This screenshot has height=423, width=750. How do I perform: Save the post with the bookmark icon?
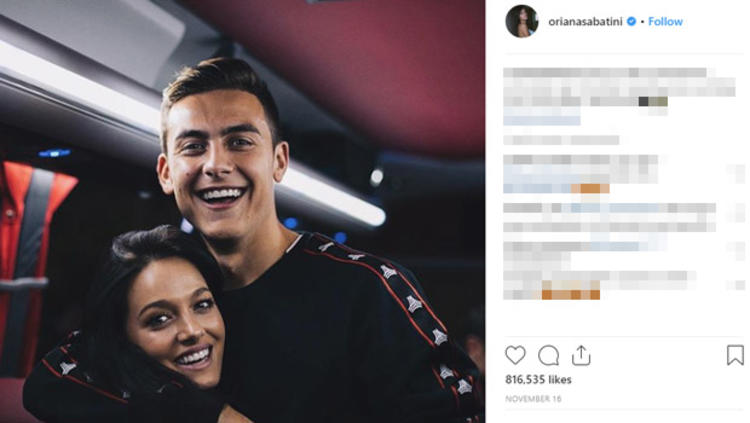click(735, 355)
